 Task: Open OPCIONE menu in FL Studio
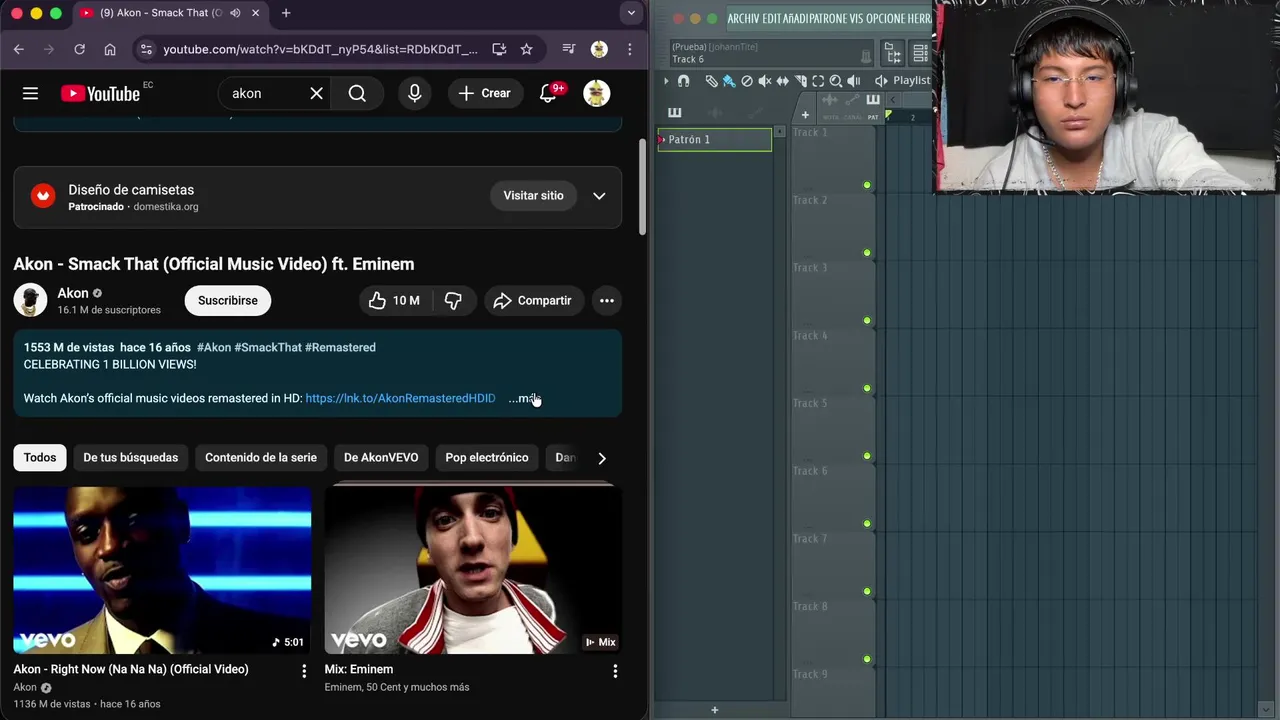[884, 18]
